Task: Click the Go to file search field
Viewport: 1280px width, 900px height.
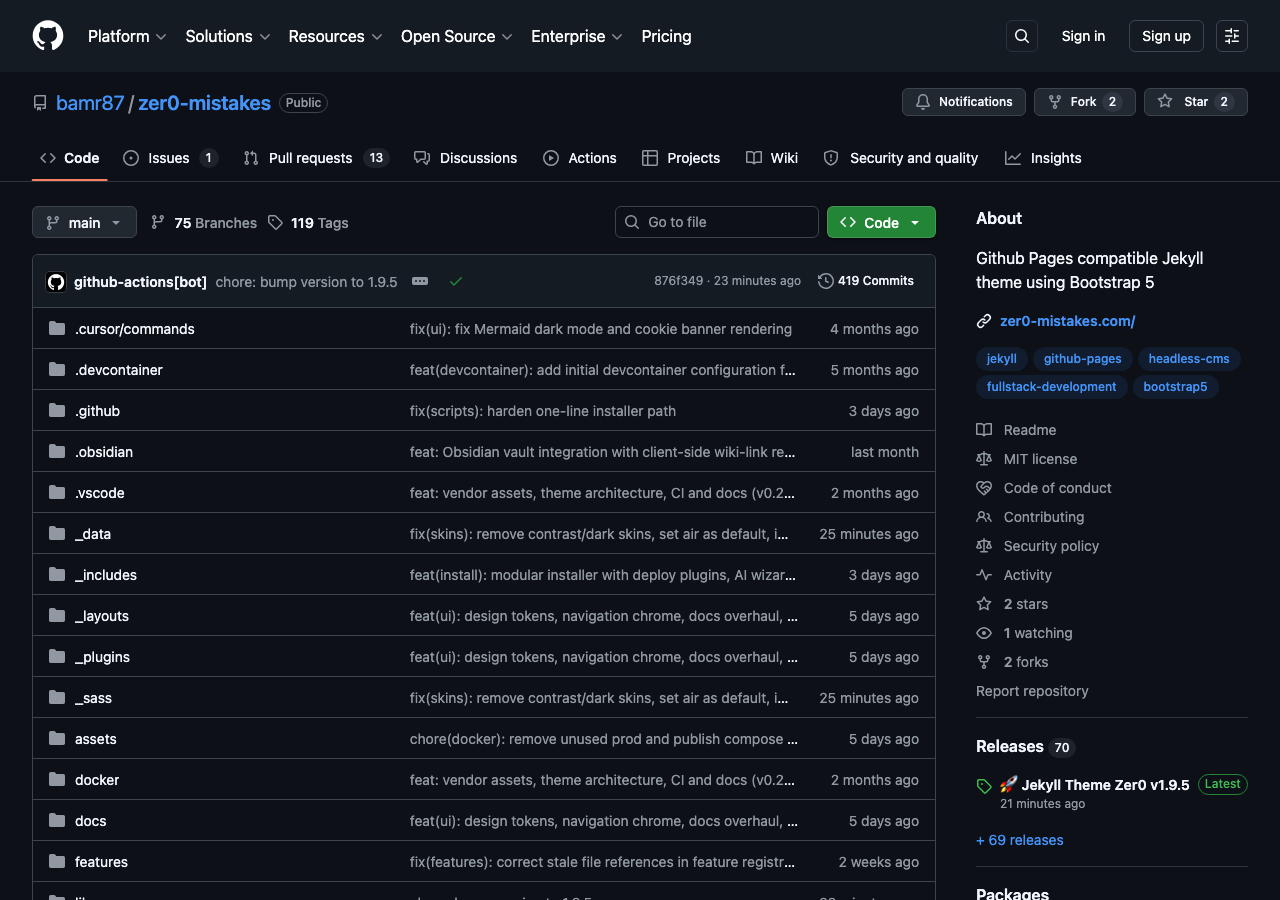Action: 717,222
